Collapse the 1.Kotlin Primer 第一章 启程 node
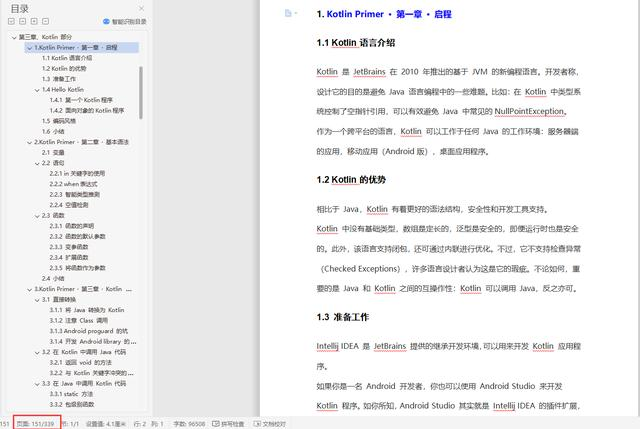 pyautogui.click(x=29, y=48)
